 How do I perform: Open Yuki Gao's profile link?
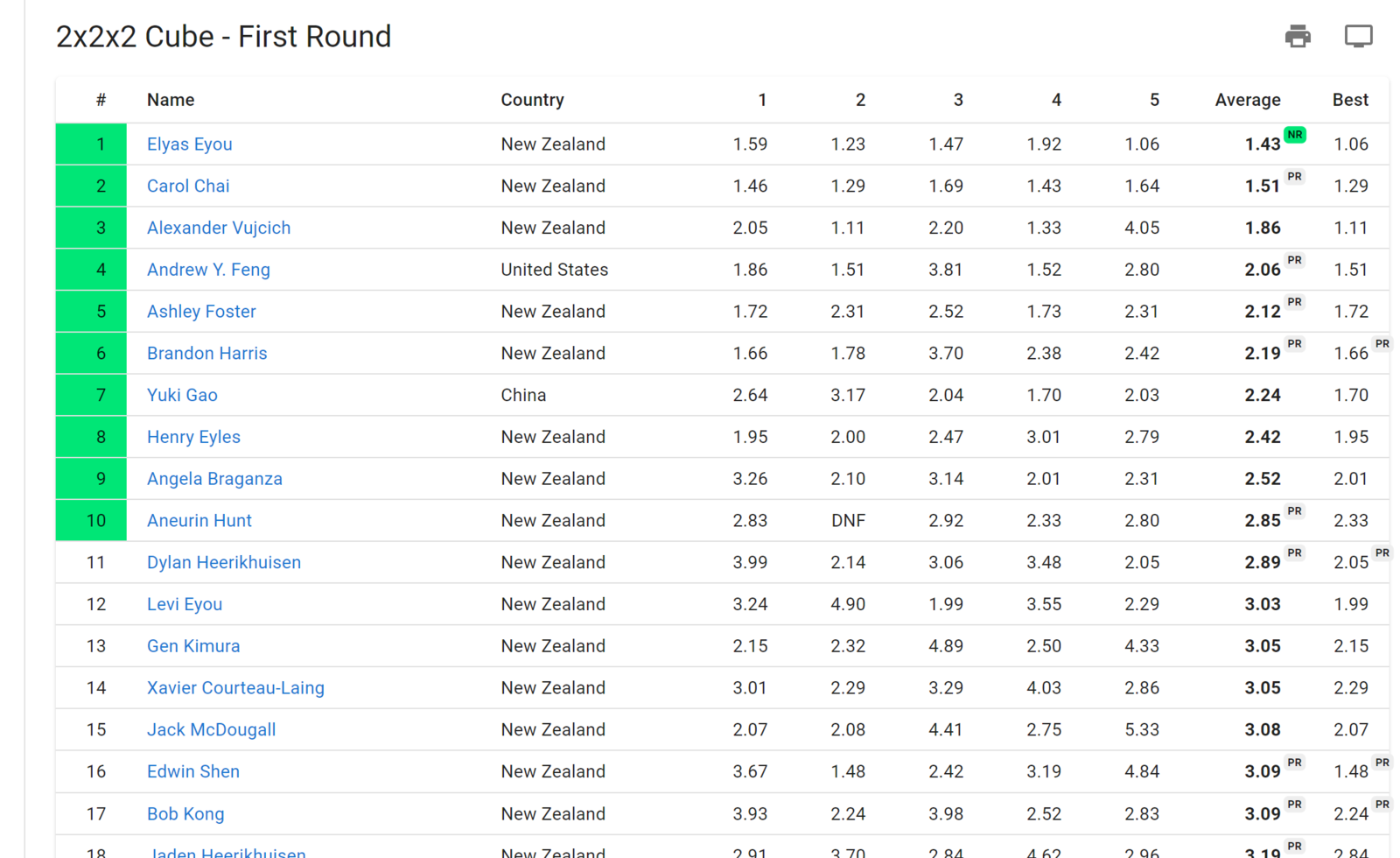(182, 396)
